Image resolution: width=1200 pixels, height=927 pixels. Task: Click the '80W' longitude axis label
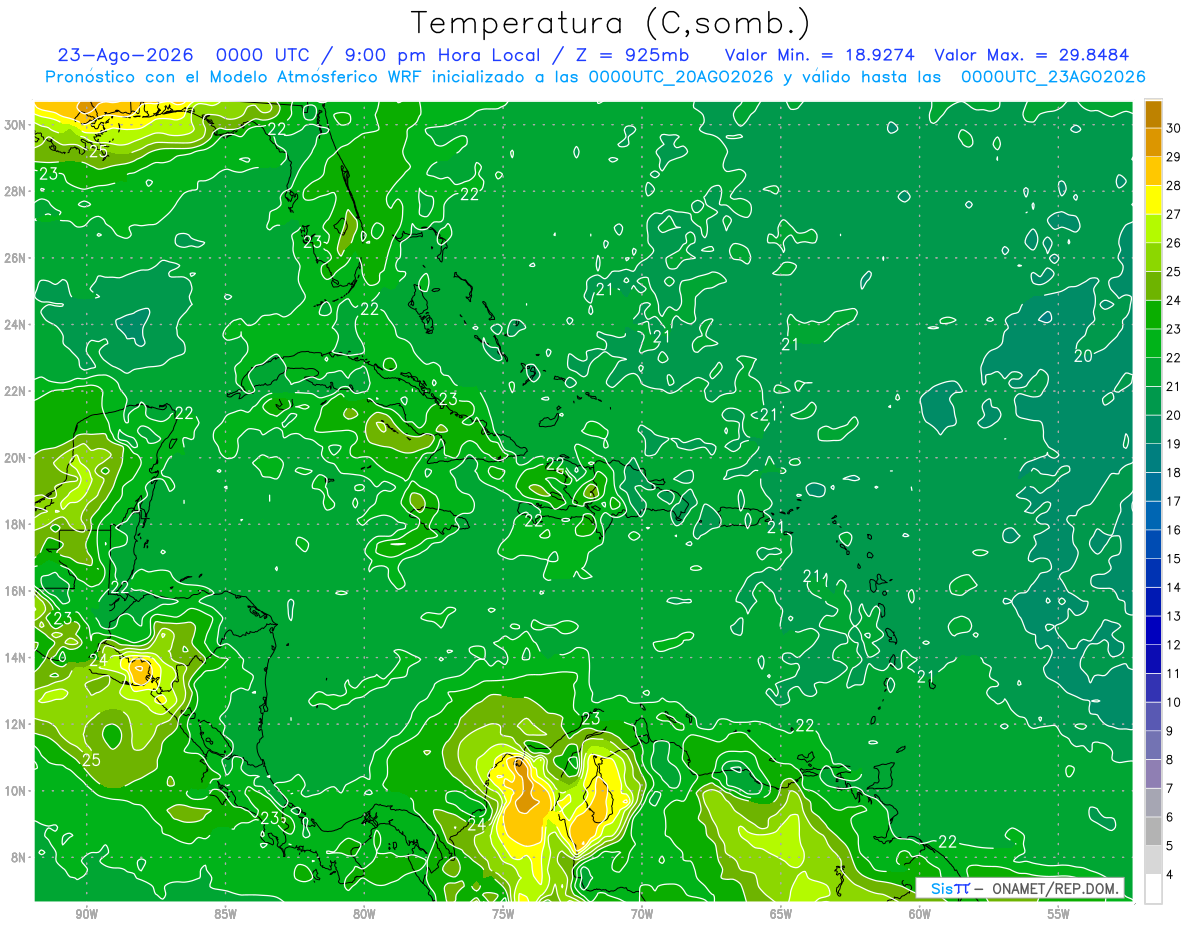click(x=364, y=914)
